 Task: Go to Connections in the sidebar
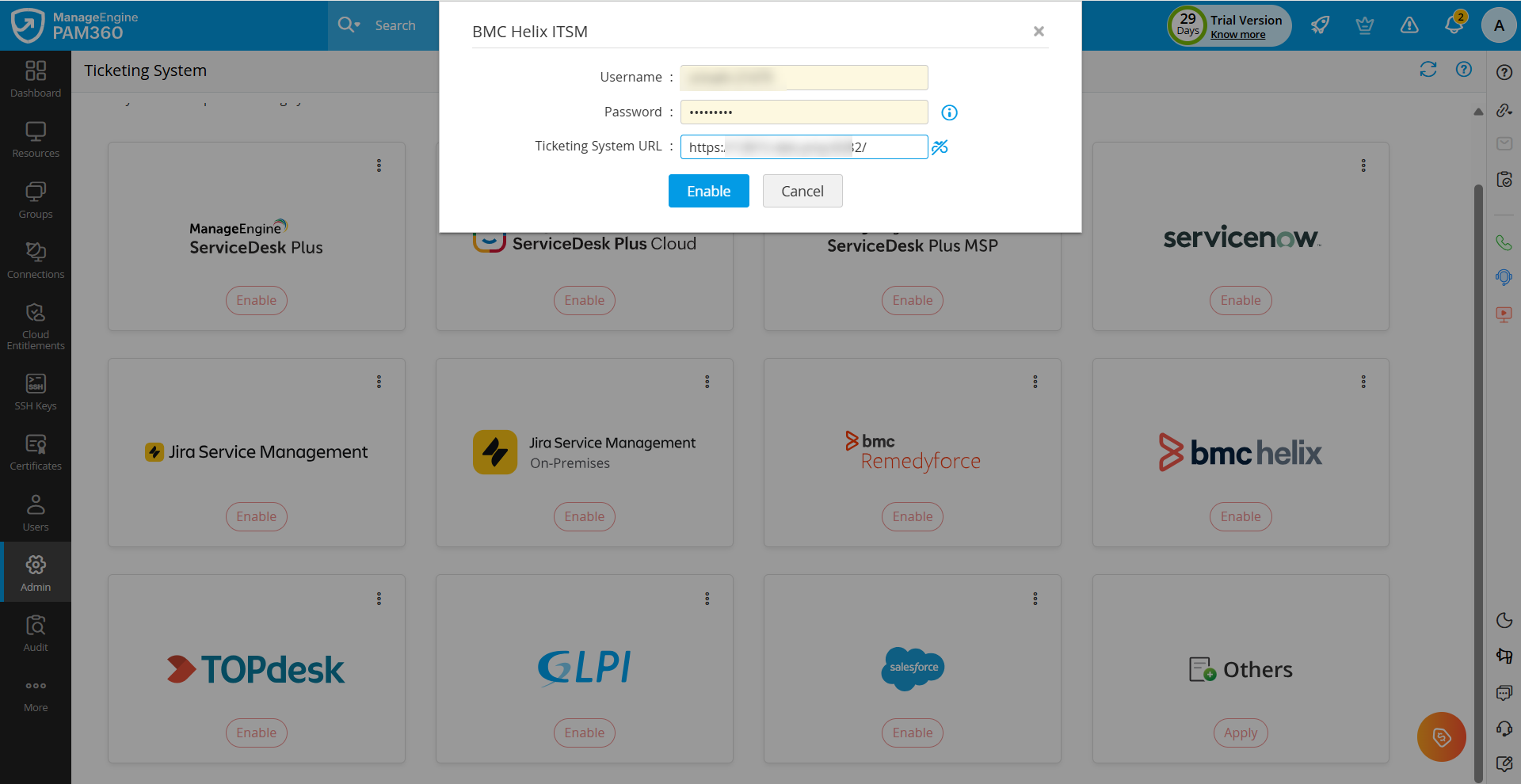(36, 261)
